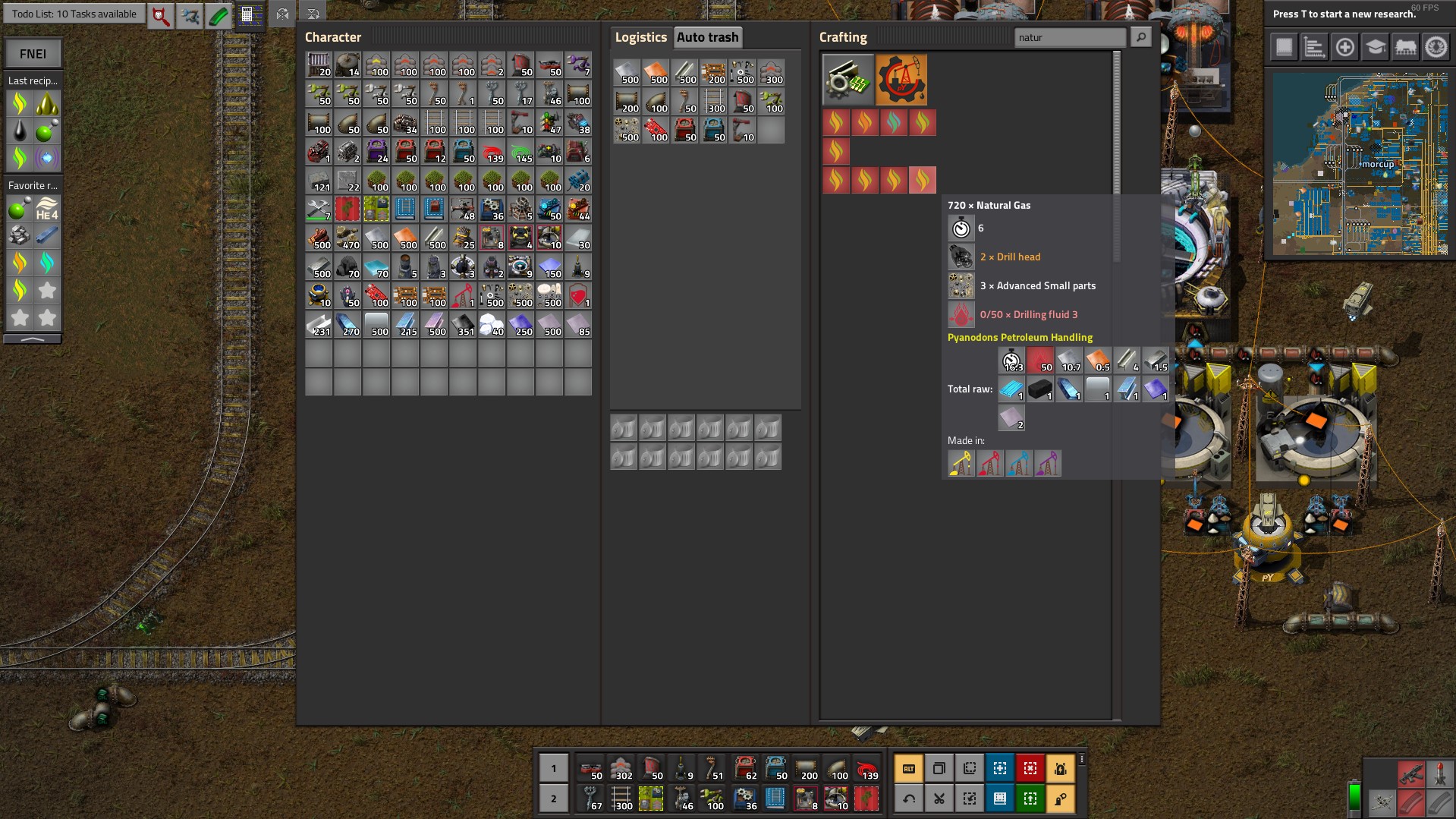Pick up the 139 red wire stack

492,151
